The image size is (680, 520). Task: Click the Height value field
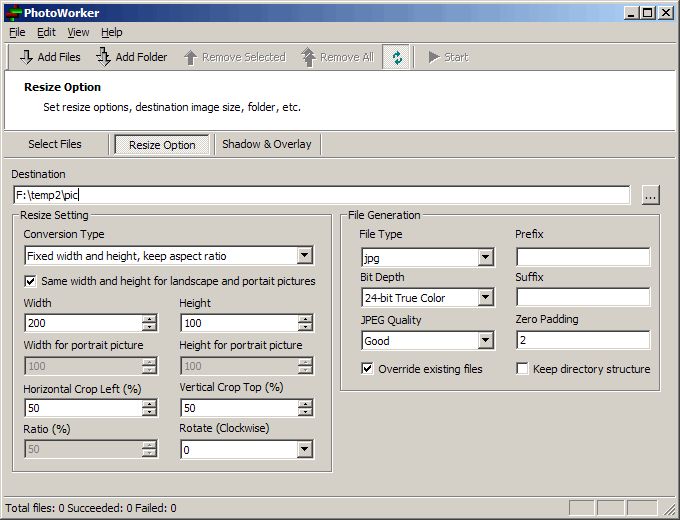(239, 323)
